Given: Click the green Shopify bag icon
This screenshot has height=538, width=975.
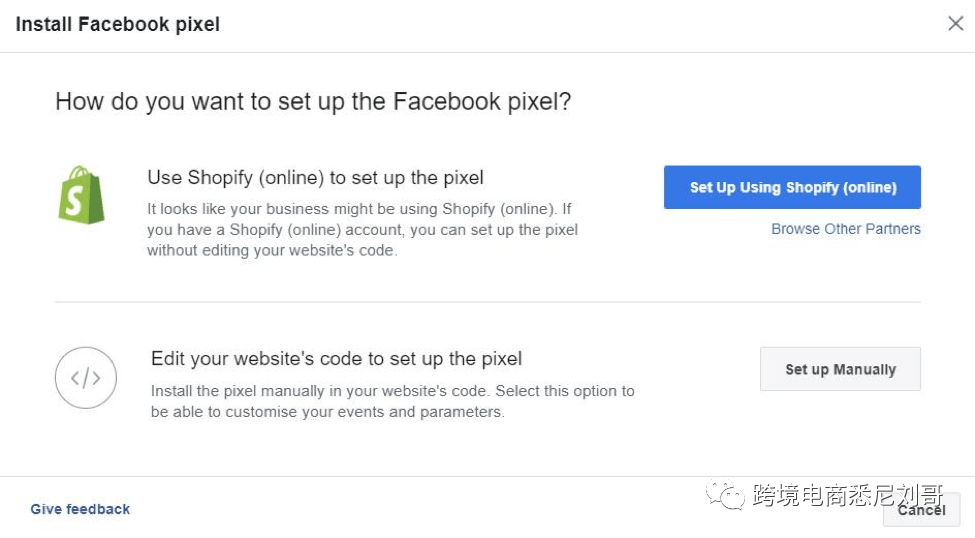Looking at the screenshot, I should pyautogui.click(x=81, y=195).
